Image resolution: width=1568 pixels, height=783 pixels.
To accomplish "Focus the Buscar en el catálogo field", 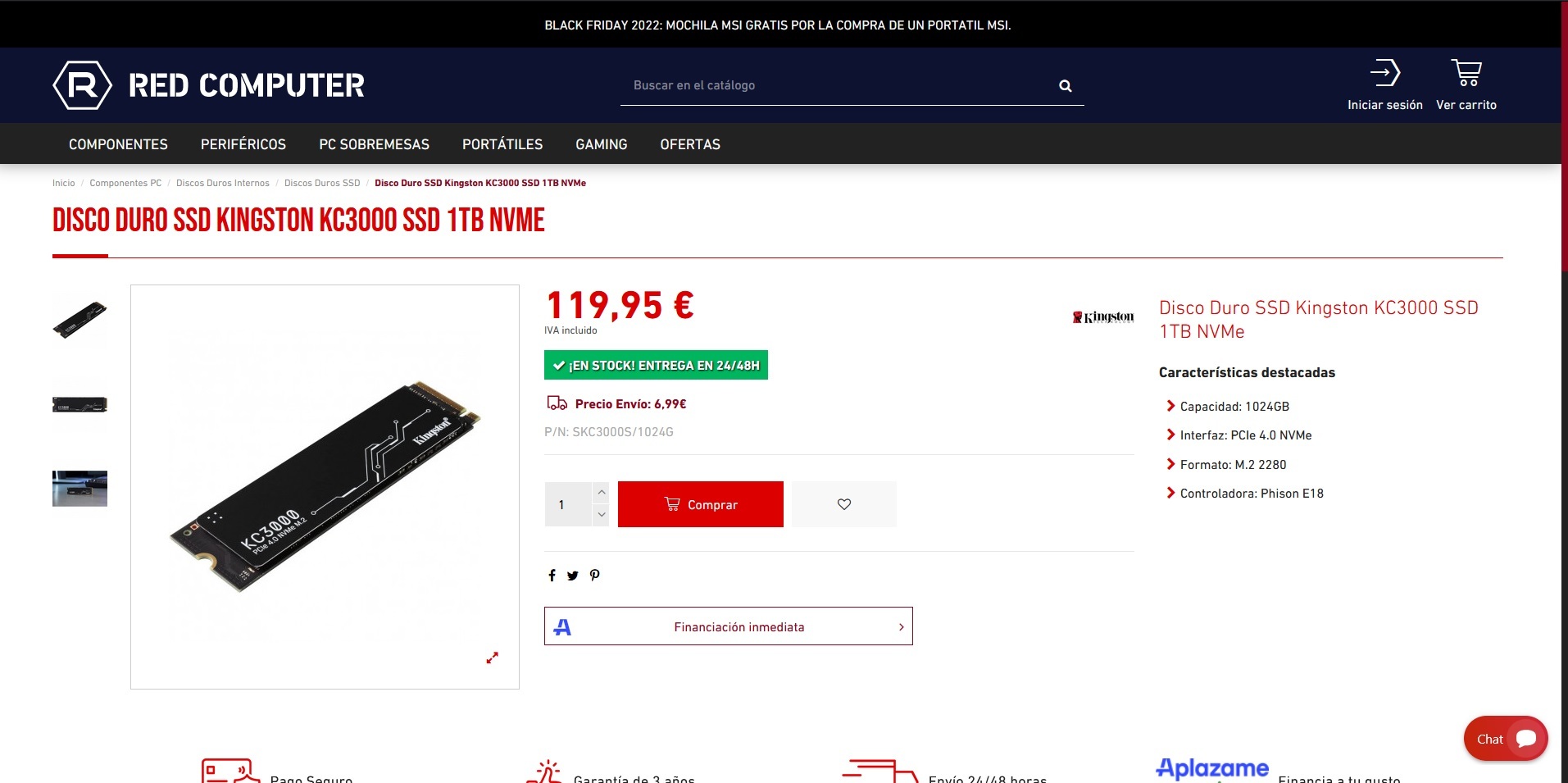I will click(840, 85).
